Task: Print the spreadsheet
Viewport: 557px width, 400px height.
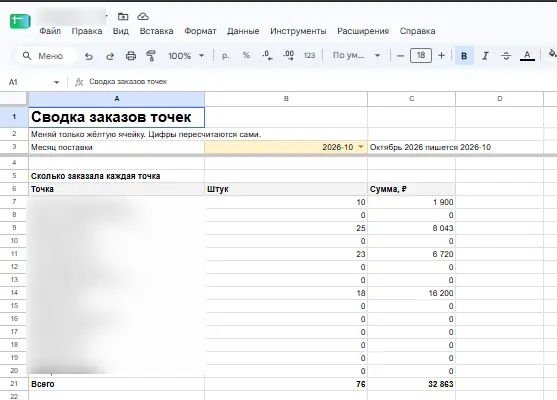Action: pos(131,56)
